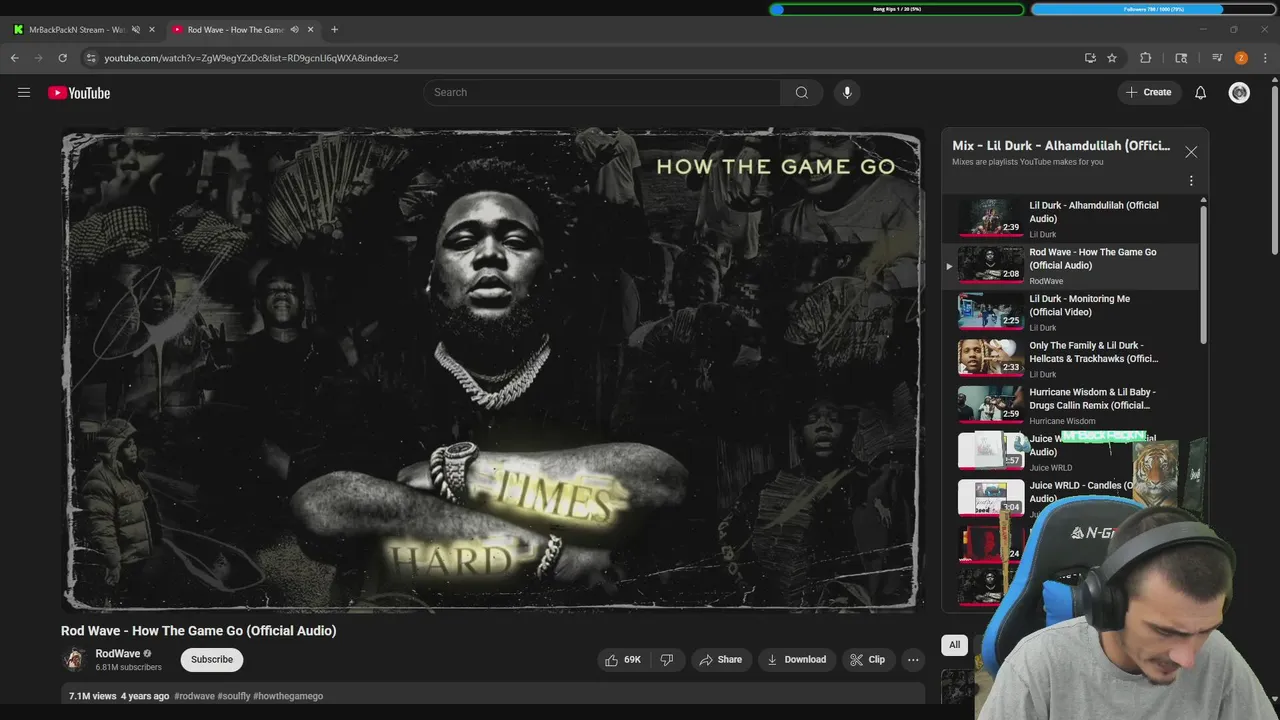Open the YouTube account avatar menu

(1239, 92)
